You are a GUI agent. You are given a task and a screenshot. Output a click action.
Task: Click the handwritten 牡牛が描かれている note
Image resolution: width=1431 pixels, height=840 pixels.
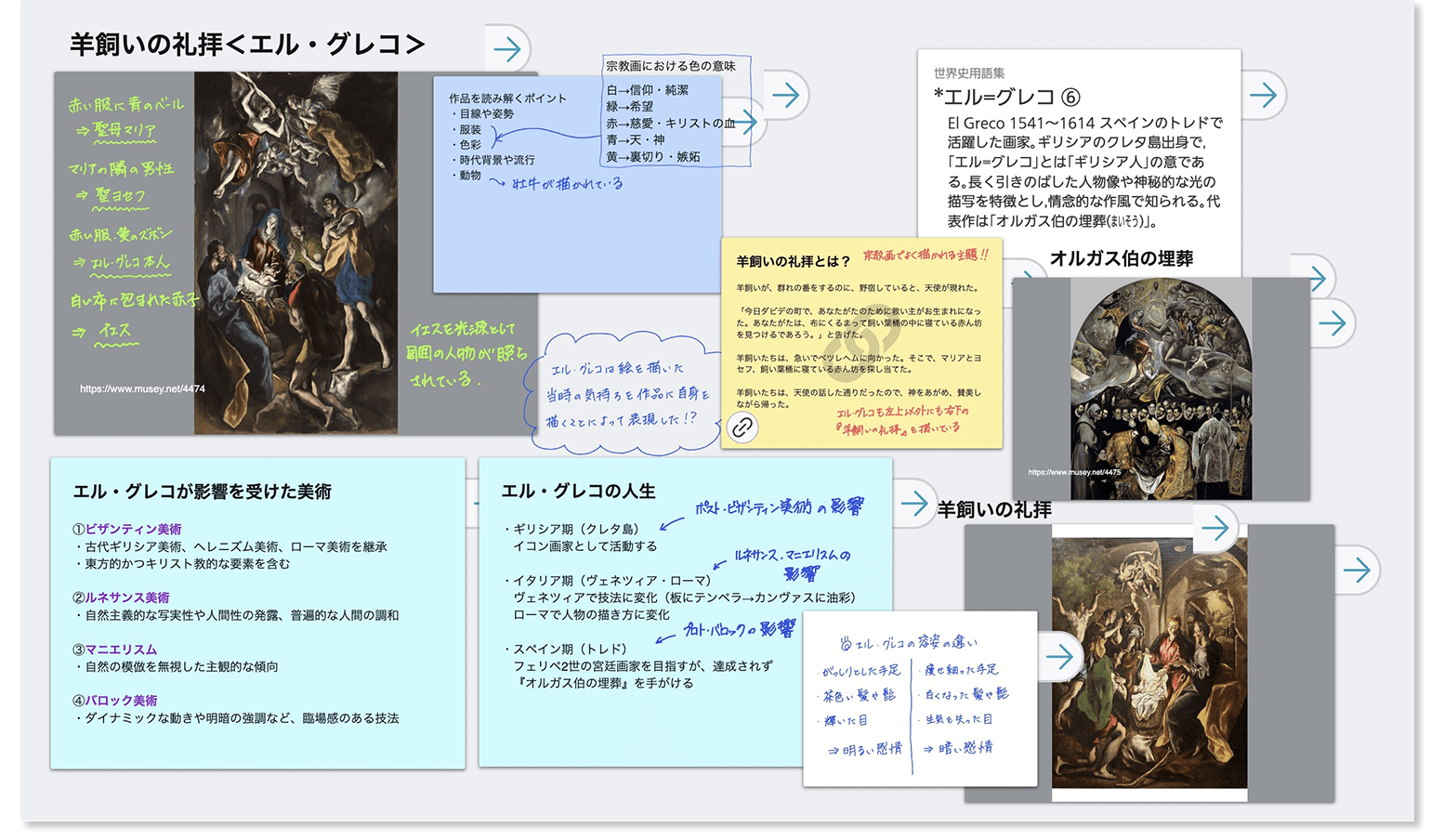567,183
